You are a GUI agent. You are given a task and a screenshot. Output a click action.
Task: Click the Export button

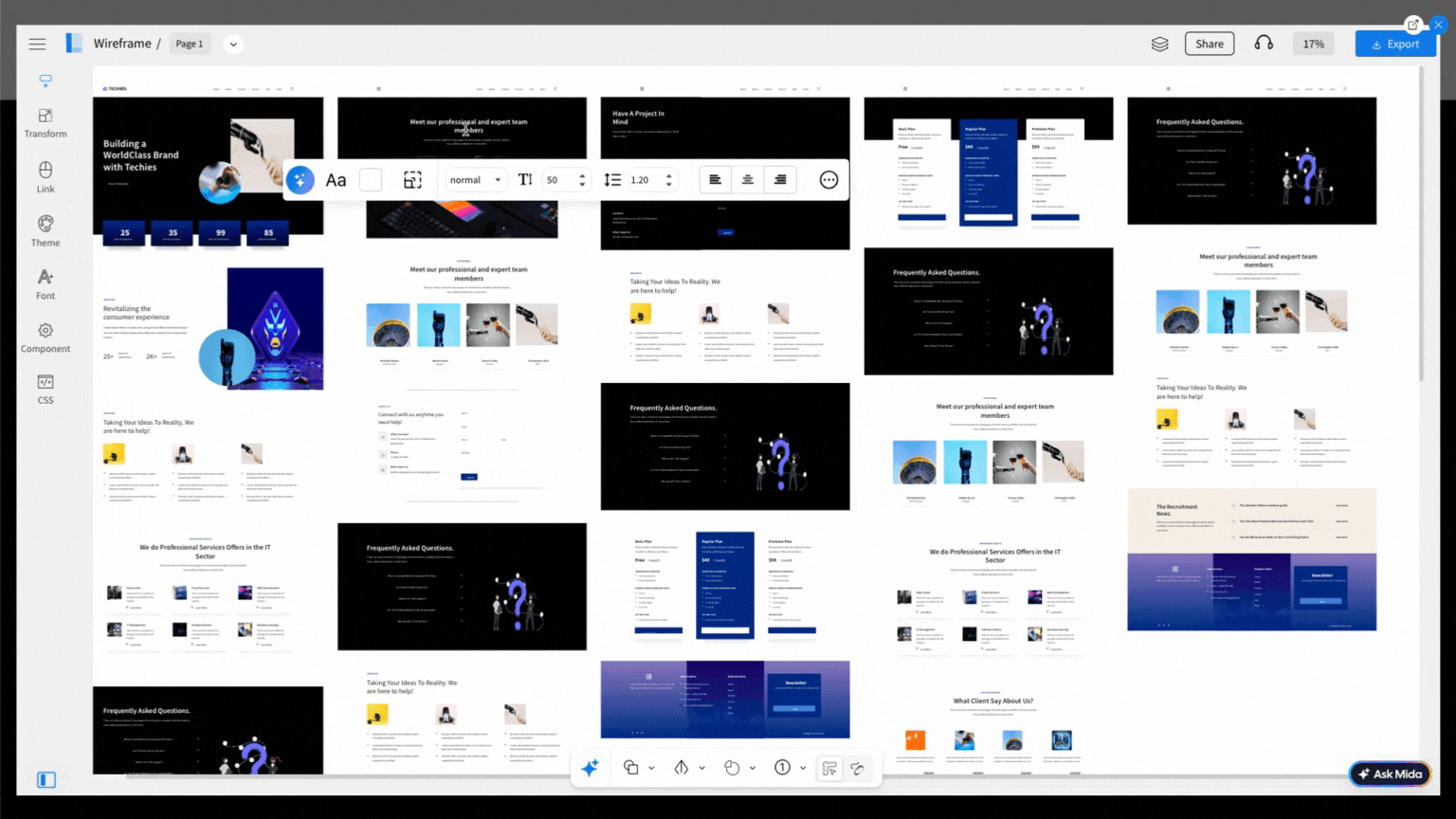[x=1394, y=44]
